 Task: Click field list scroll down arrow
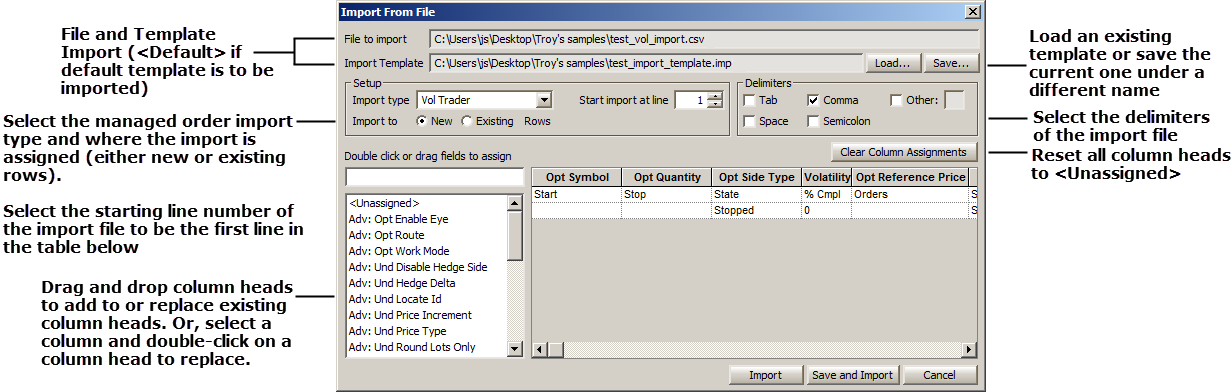(x=515, y=348)
